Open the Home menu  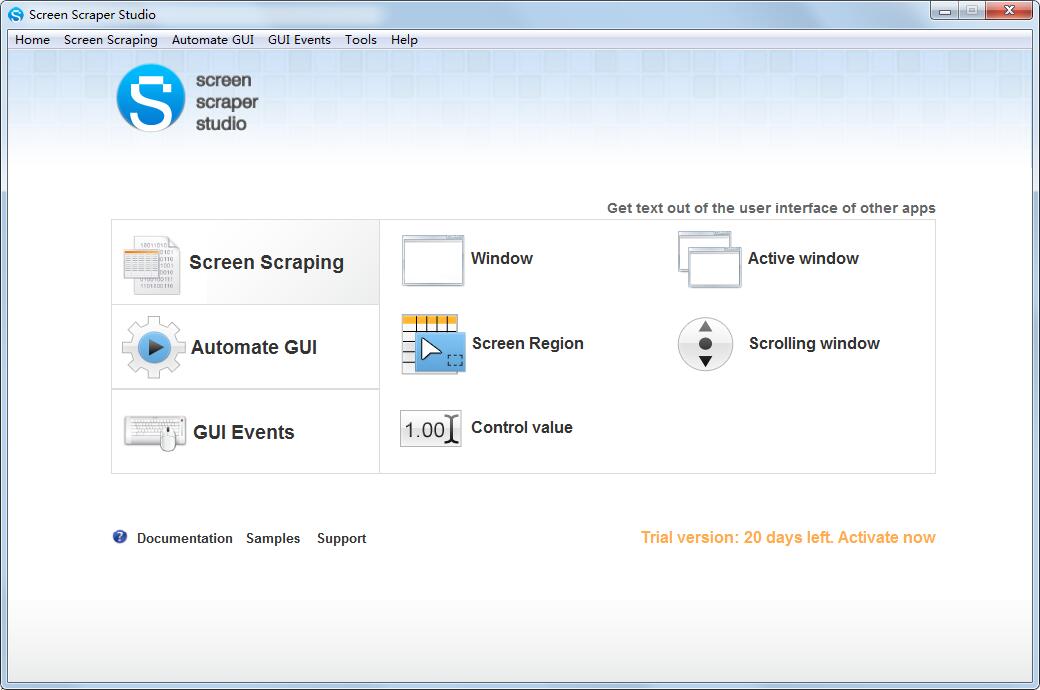(x=31, y=40)
